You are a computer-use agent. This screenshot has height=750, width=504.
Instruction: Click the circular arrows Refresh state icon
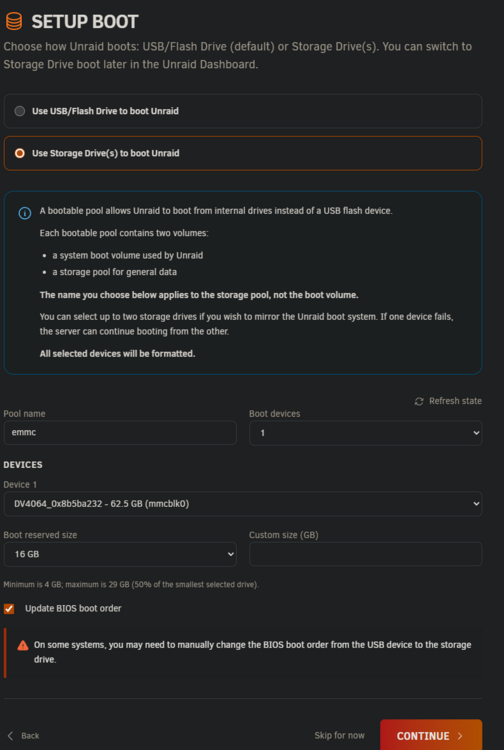(419, 401)
